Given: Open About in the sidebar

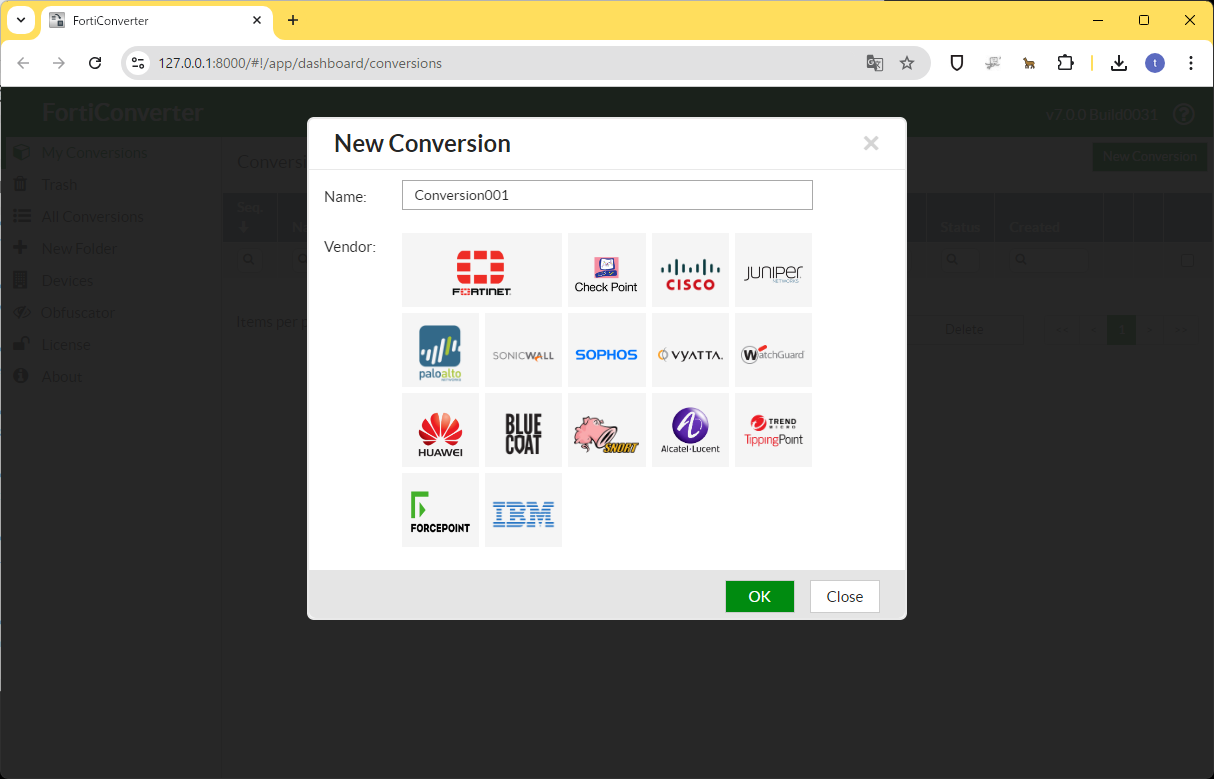Looking at the screenshot, I should point(62,377).
